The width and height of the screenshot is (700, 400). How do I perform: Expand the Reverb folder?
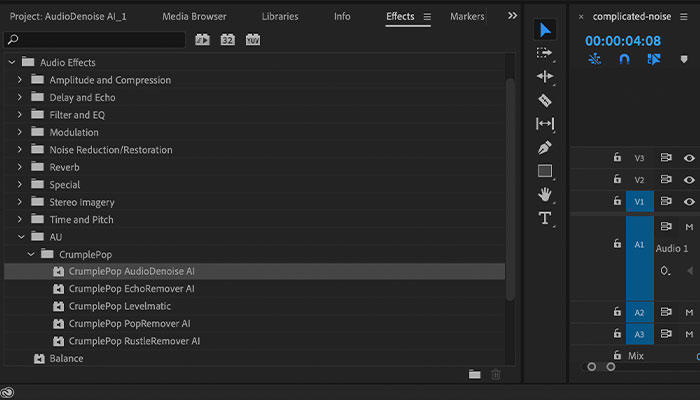(x=20, y=167)
